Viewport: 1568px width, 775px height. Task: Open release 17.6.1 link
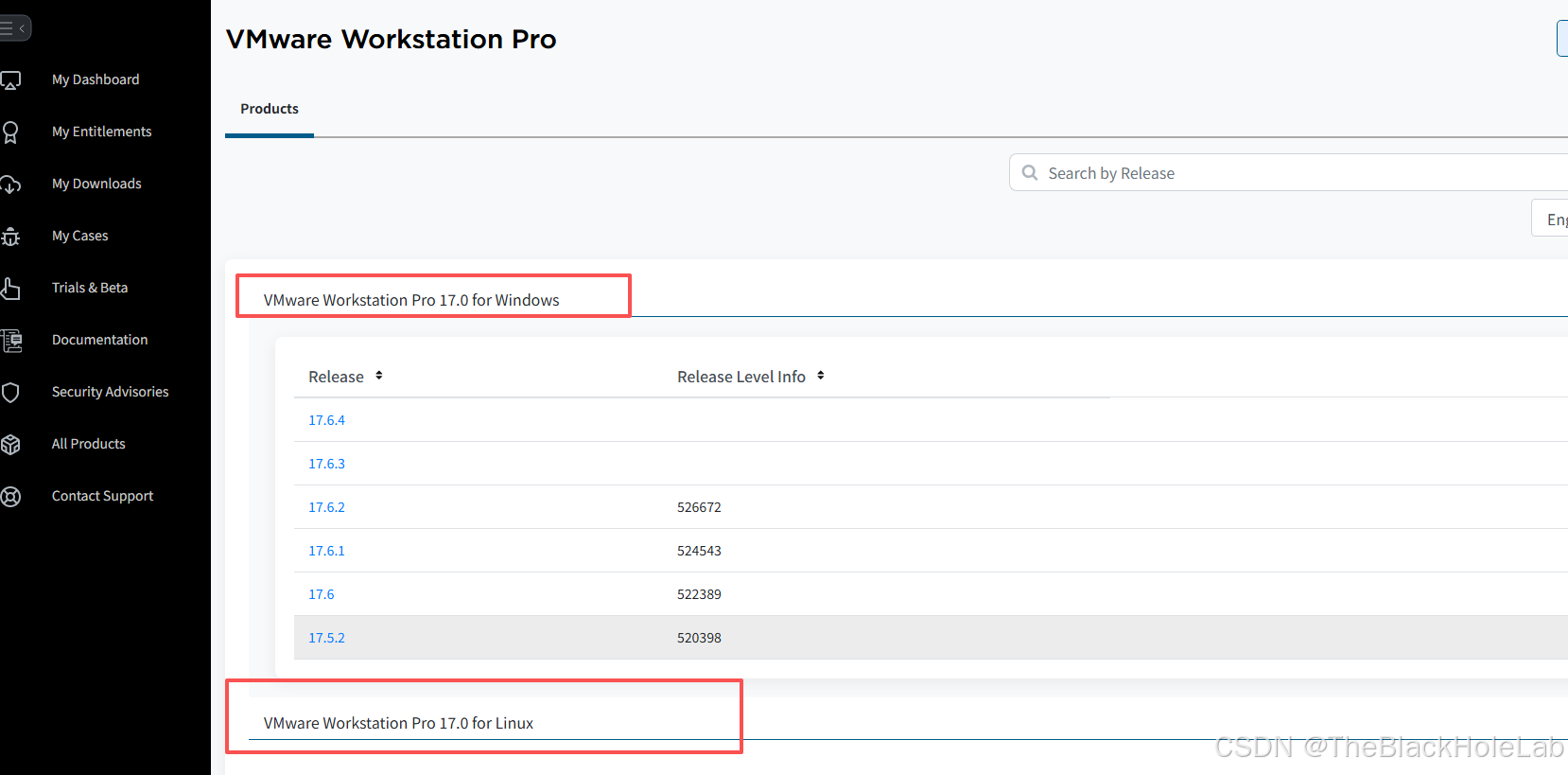(x=326, y=551)
